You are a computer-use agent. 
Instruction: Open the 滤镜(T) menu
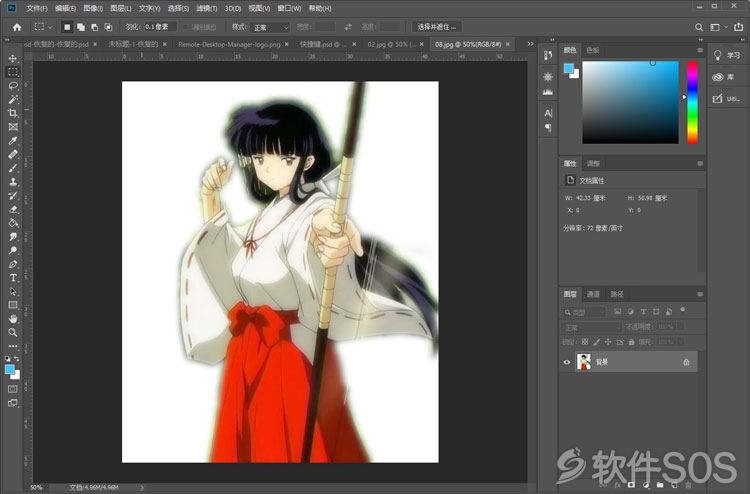[207, 8]
